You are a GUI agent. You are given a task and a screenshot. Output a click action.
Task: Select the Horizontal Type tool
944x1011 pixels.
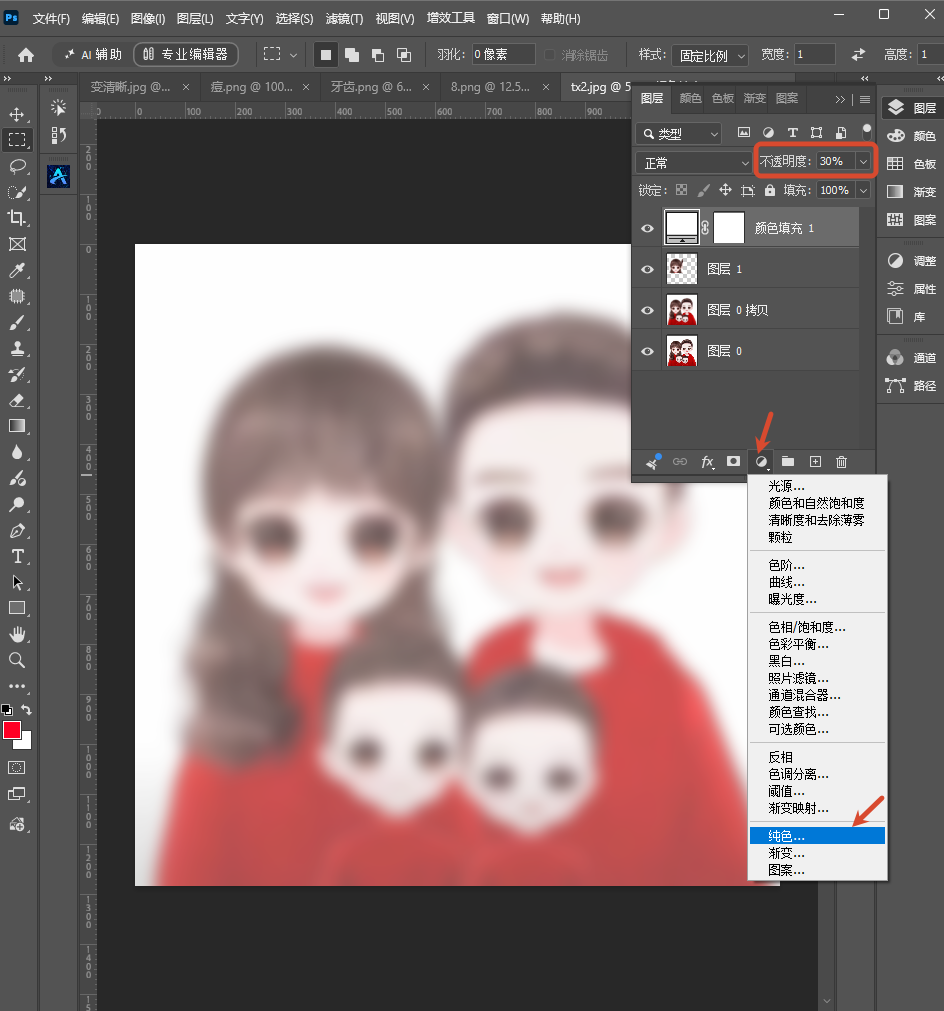17,556
